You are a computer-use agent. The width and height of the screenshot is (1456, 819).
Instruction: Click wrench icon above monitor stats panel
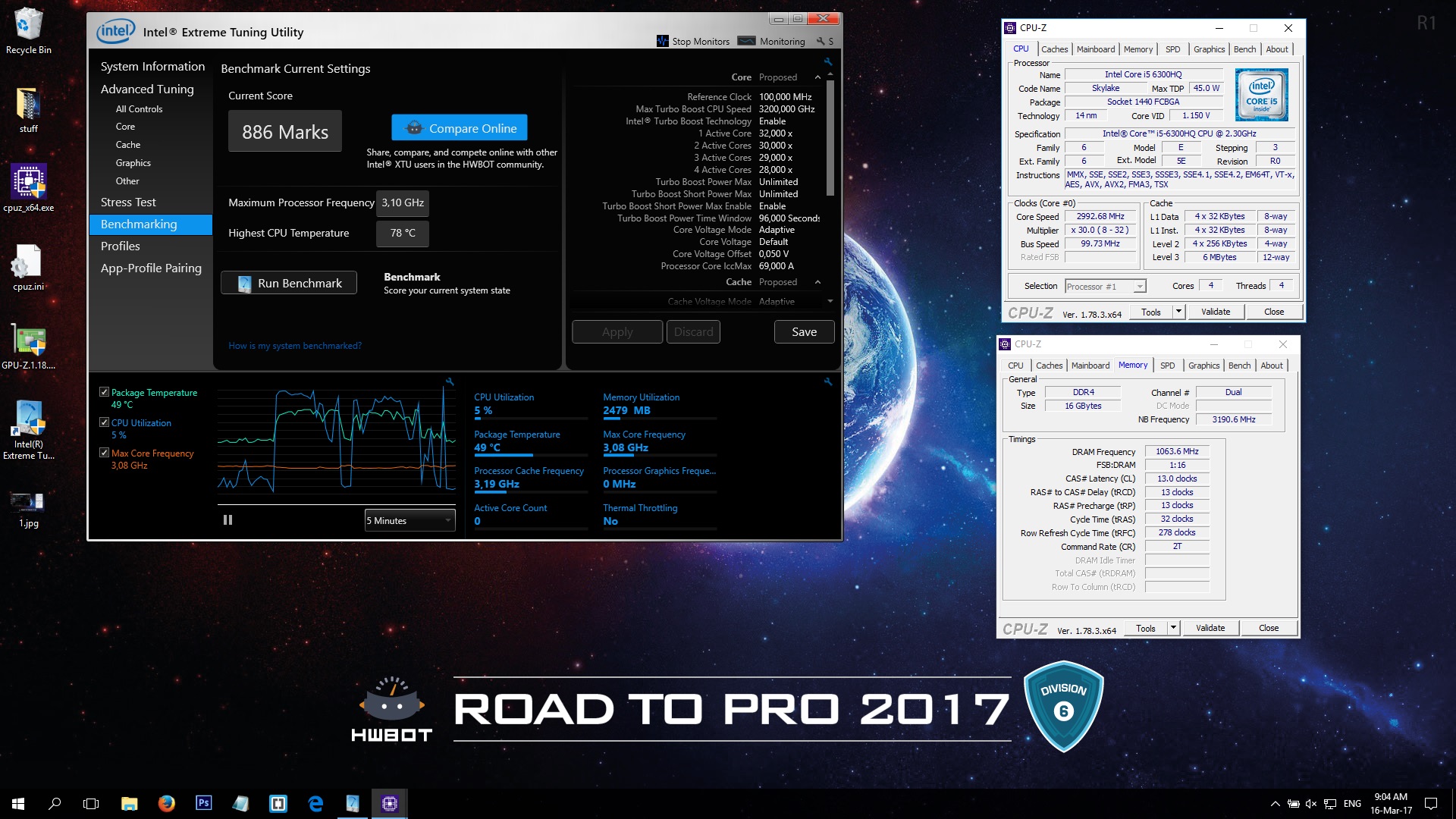click(x=827, y=382)
